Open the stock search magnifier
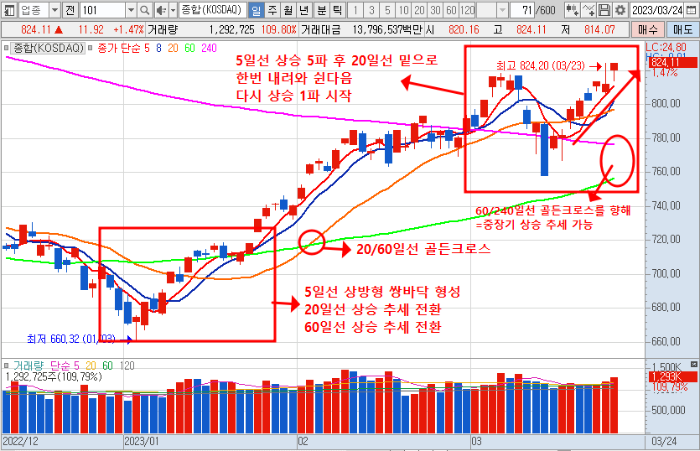Viewport: 700px width, 451px height. 144,10
